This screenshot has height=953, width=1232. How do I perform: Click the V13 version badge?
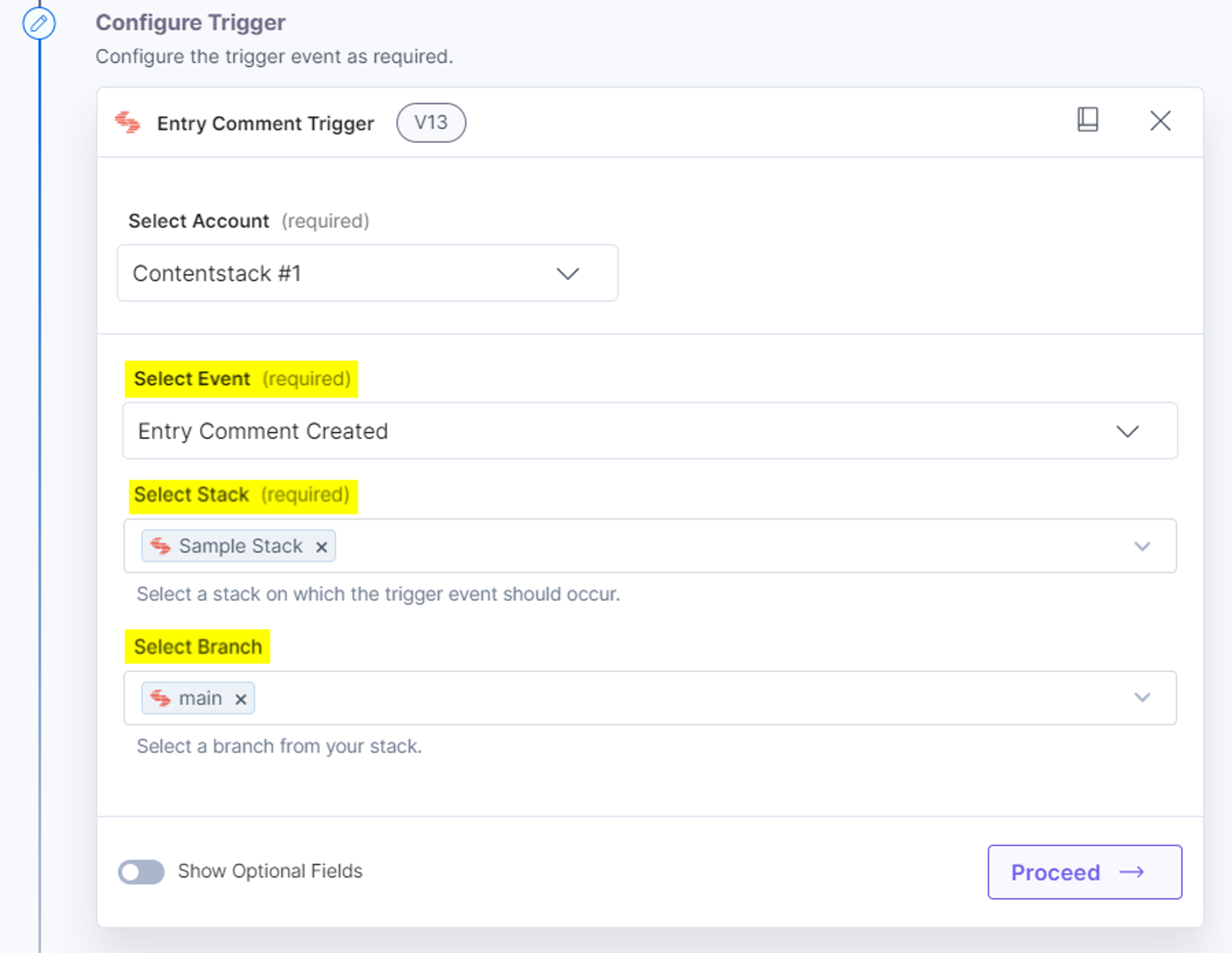pyautogui.click(x=431, y=122)
